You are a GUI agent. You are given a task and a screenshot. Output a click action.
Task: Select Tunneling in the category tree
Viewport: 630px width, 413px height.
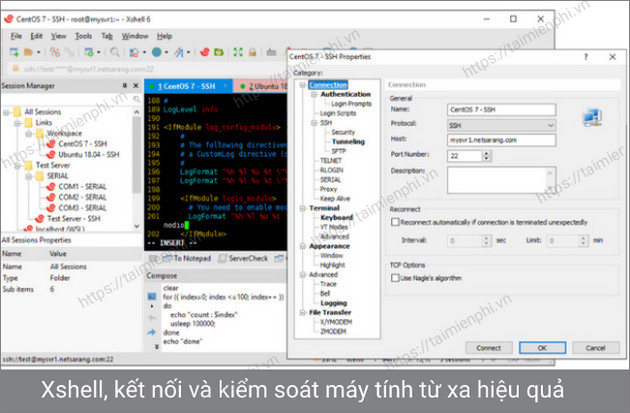click(x=348, y=142)
